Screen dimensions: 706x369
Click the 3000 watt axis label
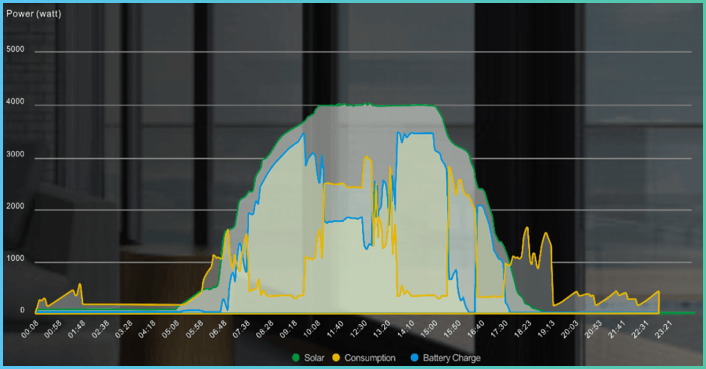click(15, 154)
